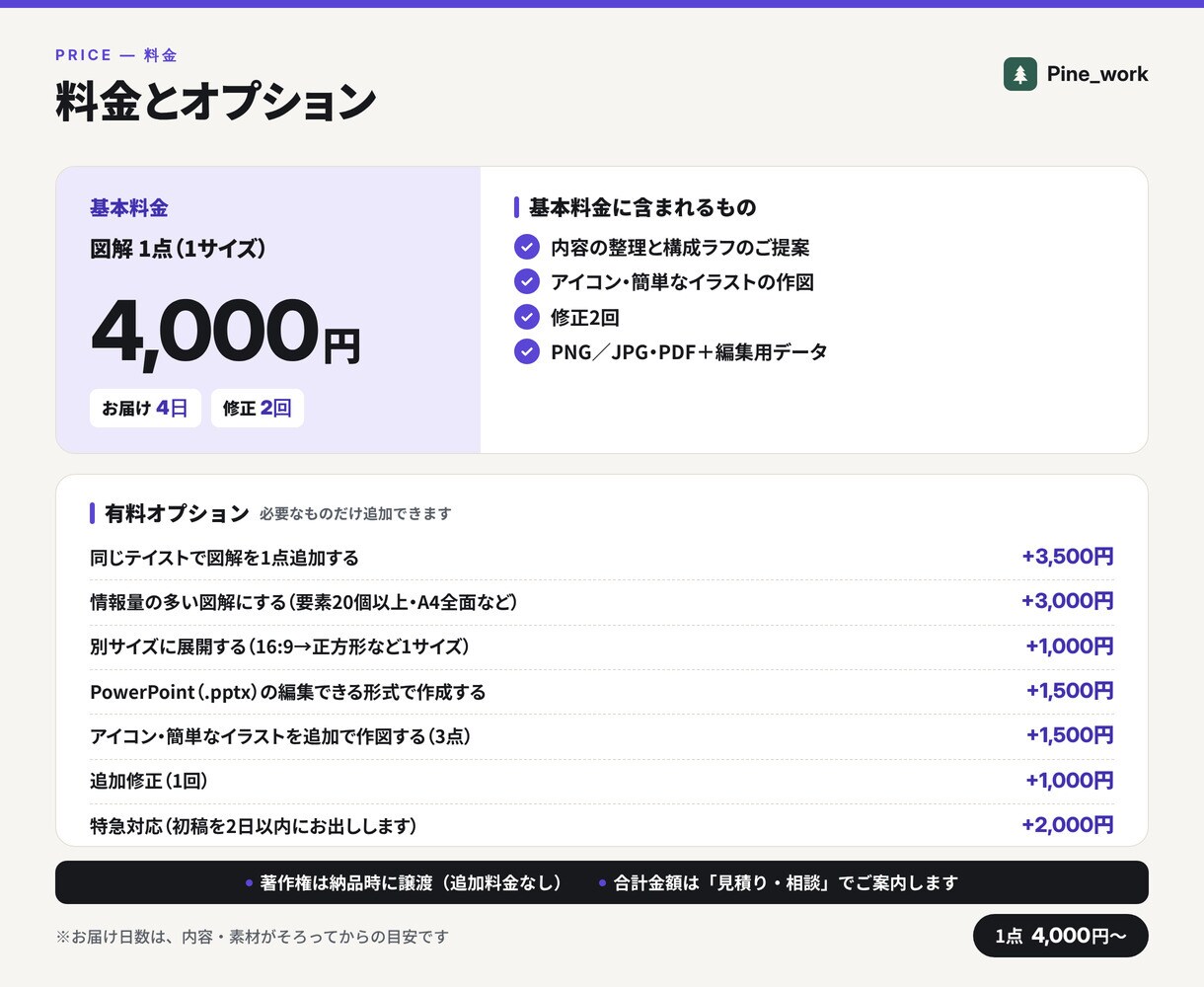1204x987 pixels.
Task: Click the 内容の整理と構成ラフのご提案 item
Action: (x=680, y=247)
